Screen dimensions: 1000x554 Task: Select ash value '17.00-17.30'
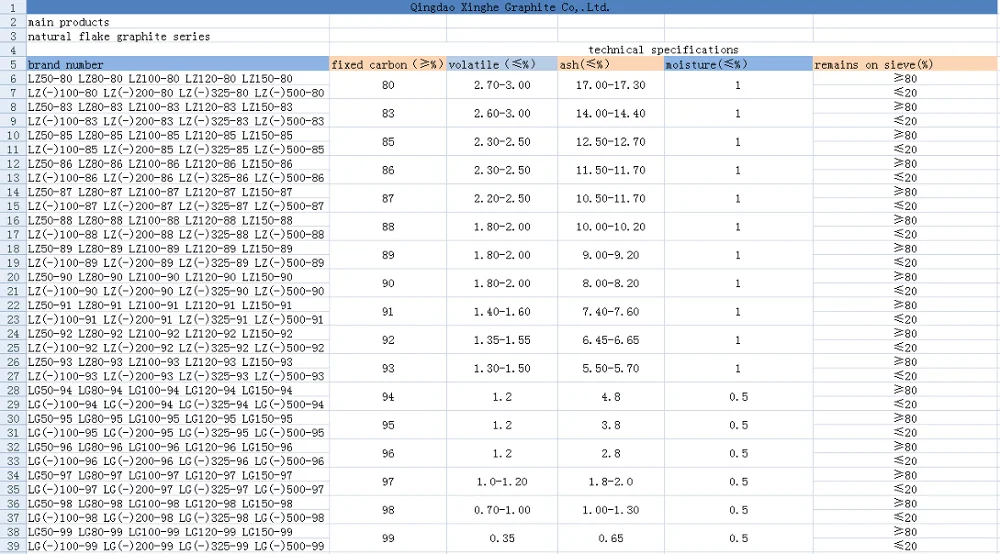(x=611, y=85)
